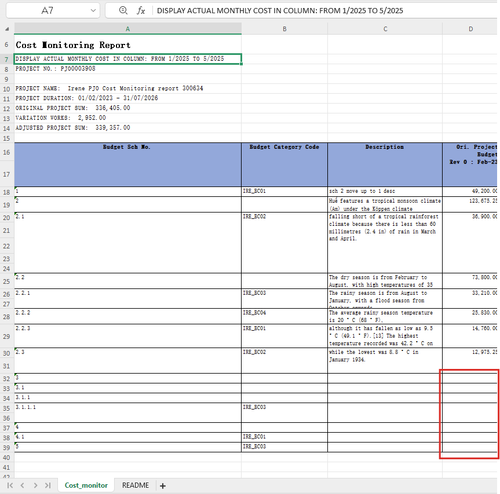Select the PROJECT DURATION cell
The width and height of the screenshot is (500, 494).
tap(128, 98)
